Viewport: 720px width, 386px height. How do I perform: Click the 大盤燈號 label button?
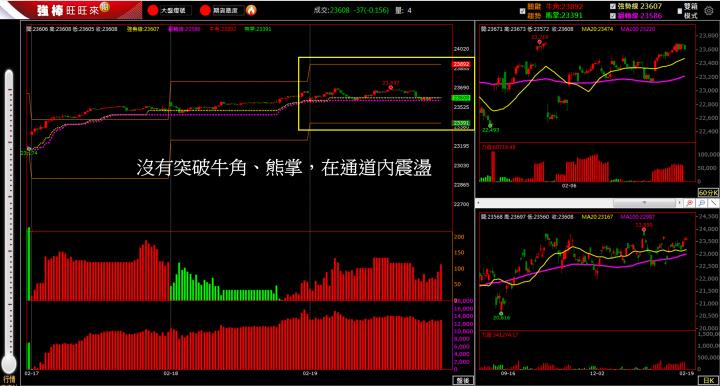175,10
